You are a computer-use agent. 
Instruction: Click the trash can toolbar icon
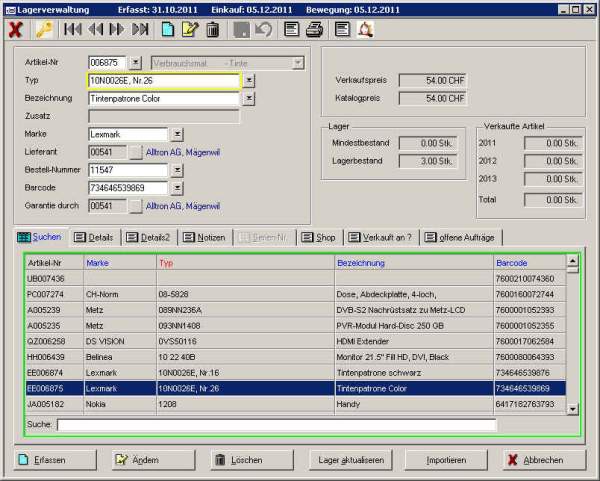click(212, 29)
